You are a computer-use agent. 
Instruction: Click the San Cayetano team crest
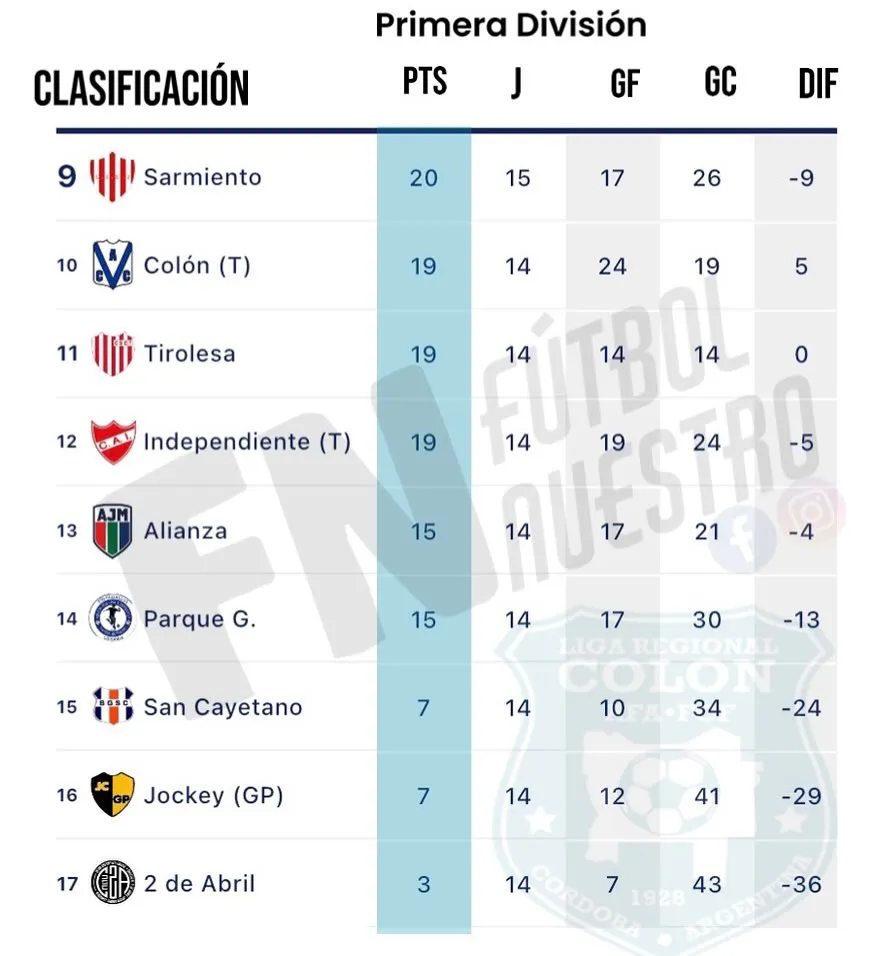(112, 707)
